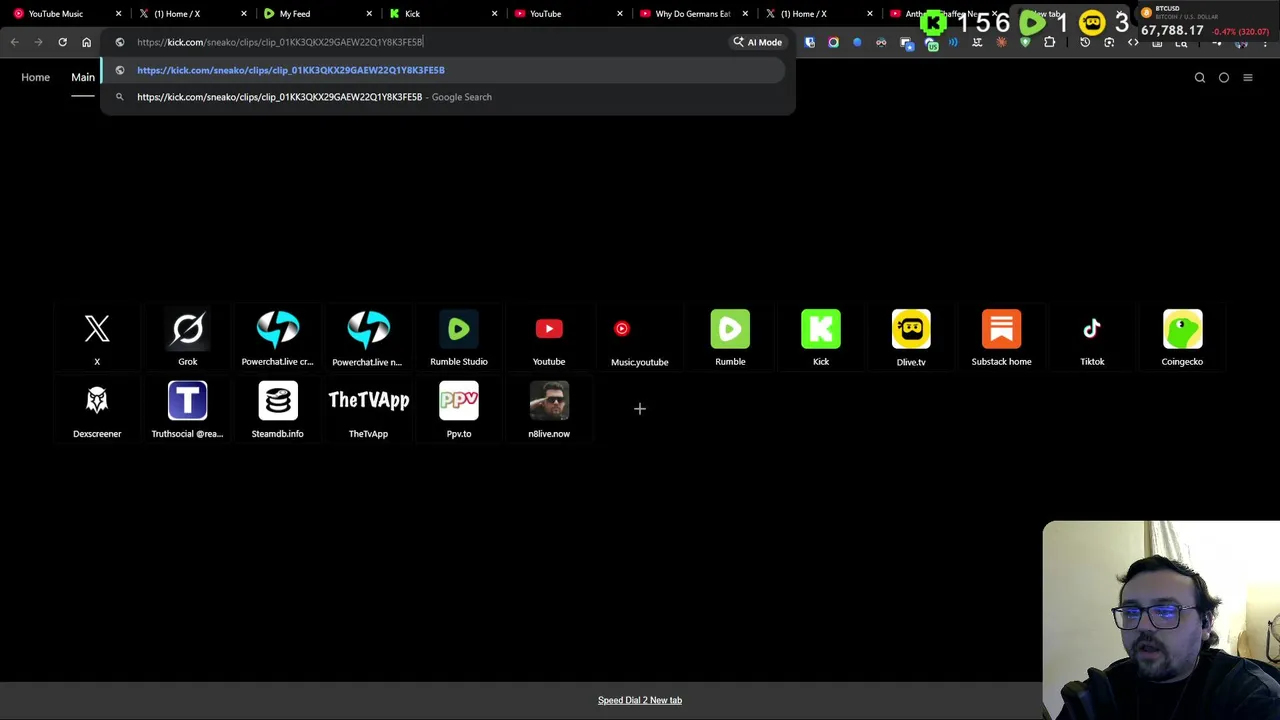Open the history clock icon in toolbar
This screenshot has width=1280, height=720.
[1085, 42]
